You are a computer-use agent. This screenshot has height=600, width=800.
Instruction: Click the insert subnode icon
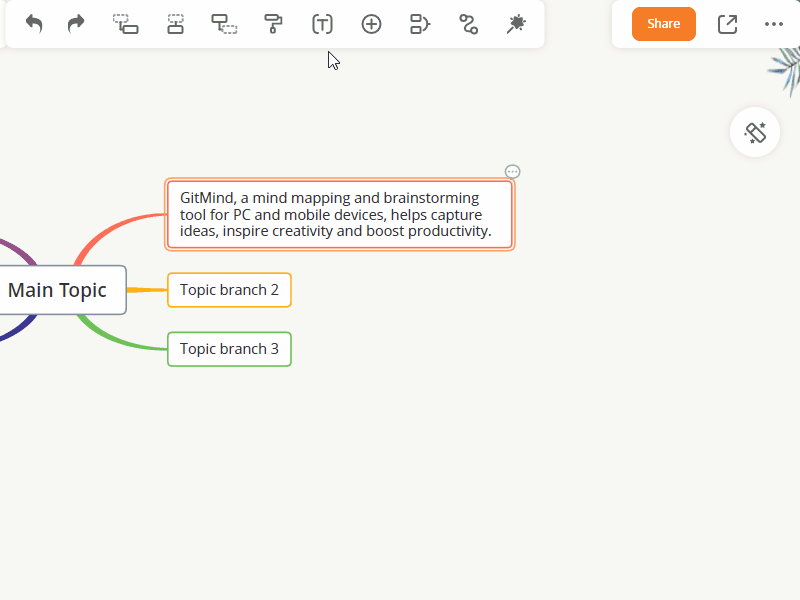click(x=126, y=24)
